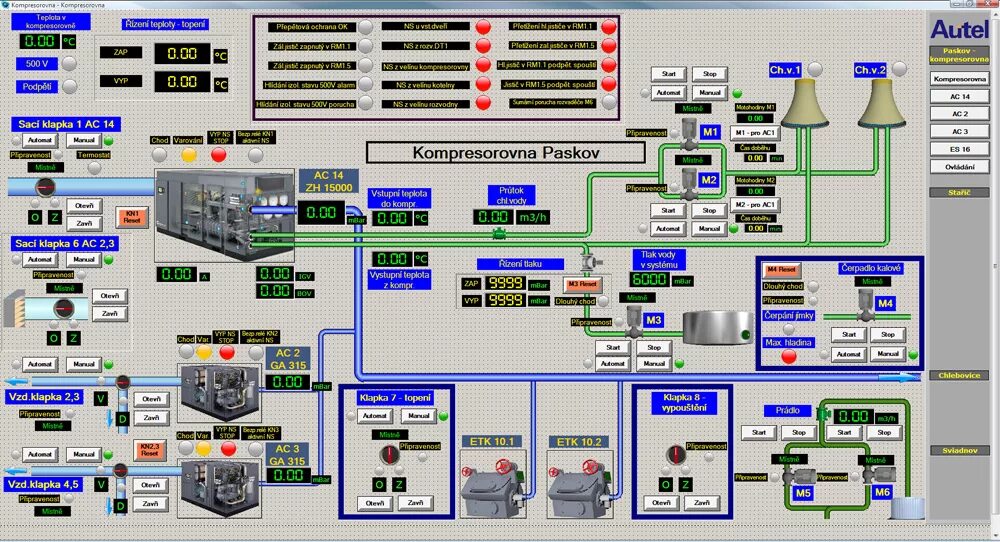Click the Sací klapka 1 damper symbol
Screen dimensions: 1000x542
pos(45,187)
